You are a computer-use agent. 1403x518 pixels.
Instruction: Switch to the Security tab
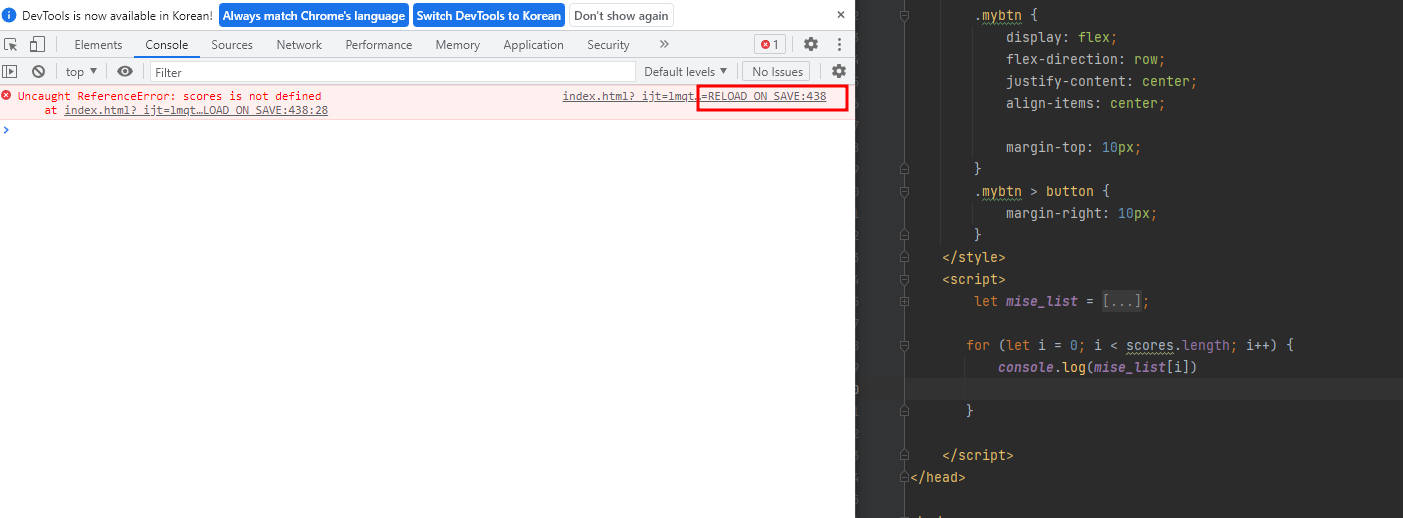click(608, 44)
